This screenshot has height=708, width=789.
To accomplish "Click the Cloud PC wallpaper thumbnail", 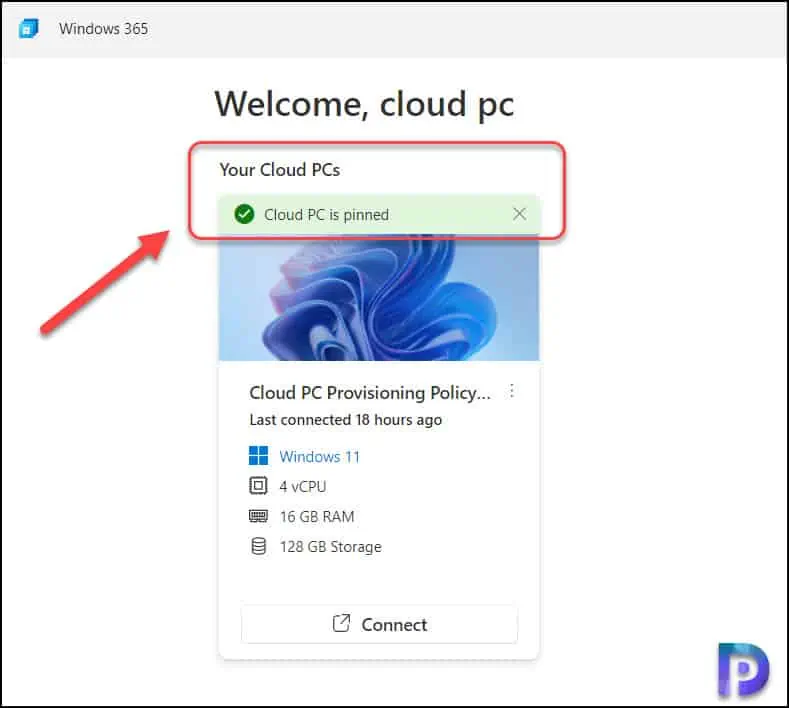I will point(379,298).
